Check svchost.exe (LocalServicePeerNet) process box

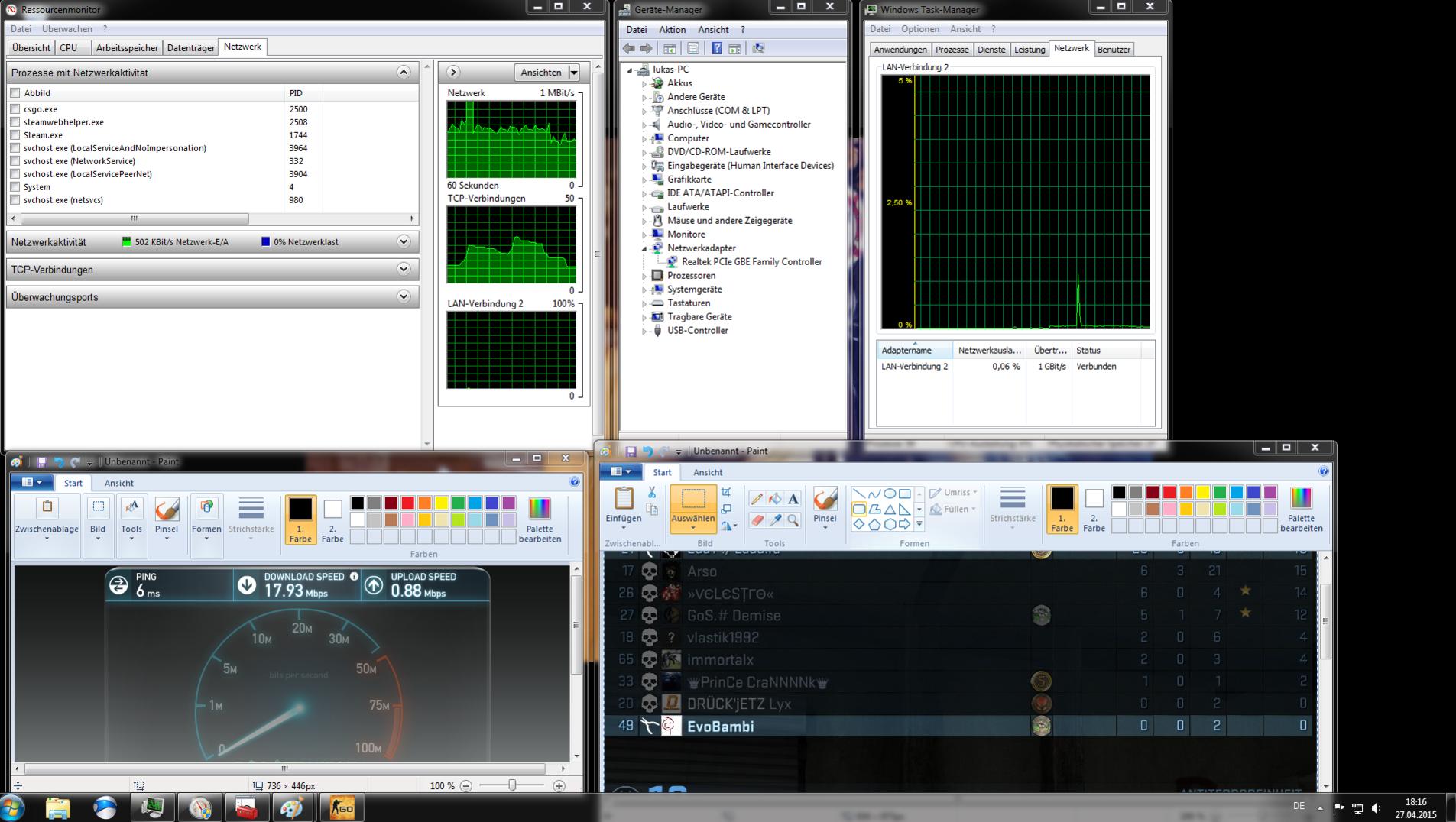15,174
